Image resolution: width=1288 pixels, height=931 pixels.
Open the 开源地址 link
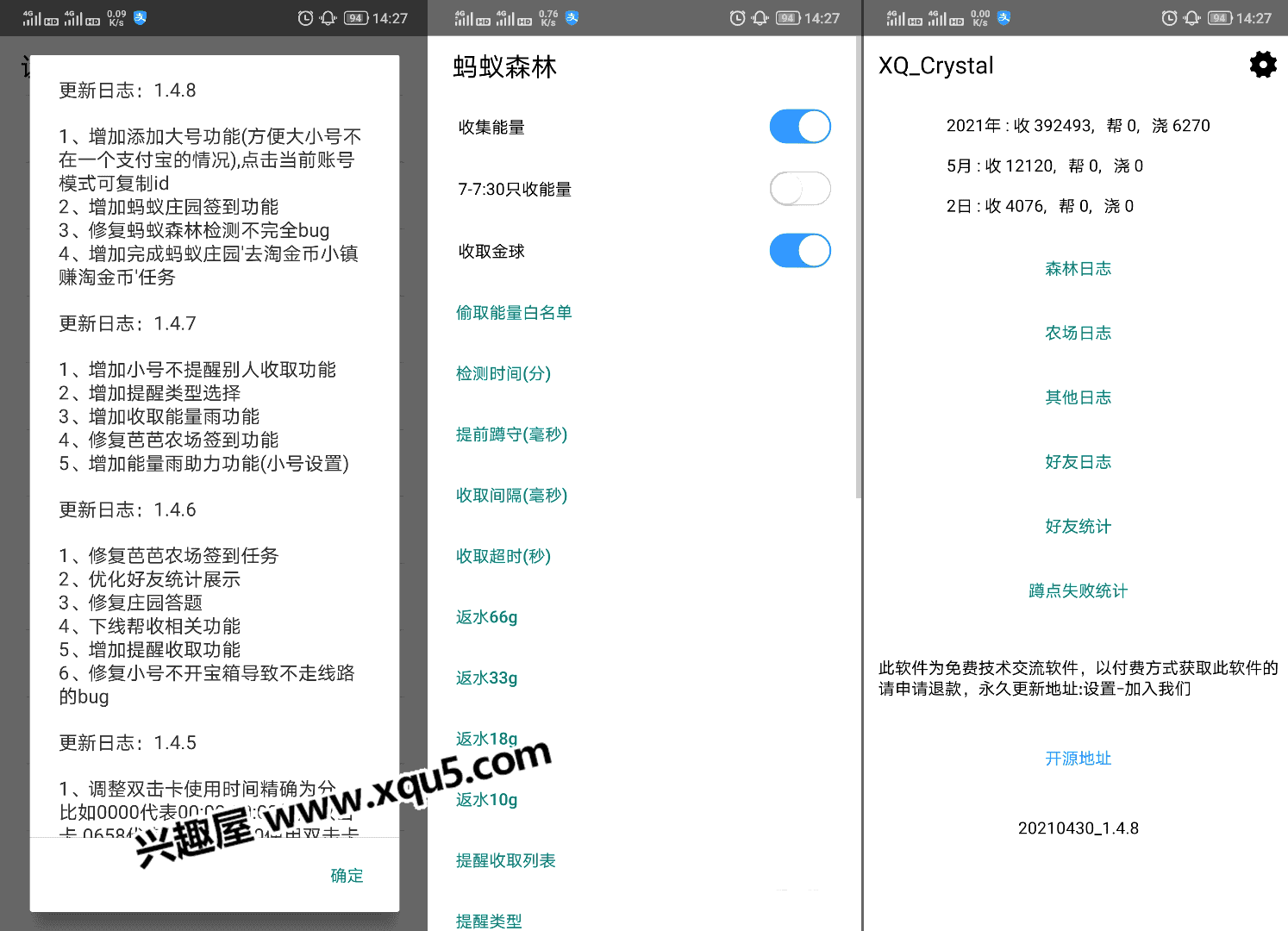point(1078,759)
